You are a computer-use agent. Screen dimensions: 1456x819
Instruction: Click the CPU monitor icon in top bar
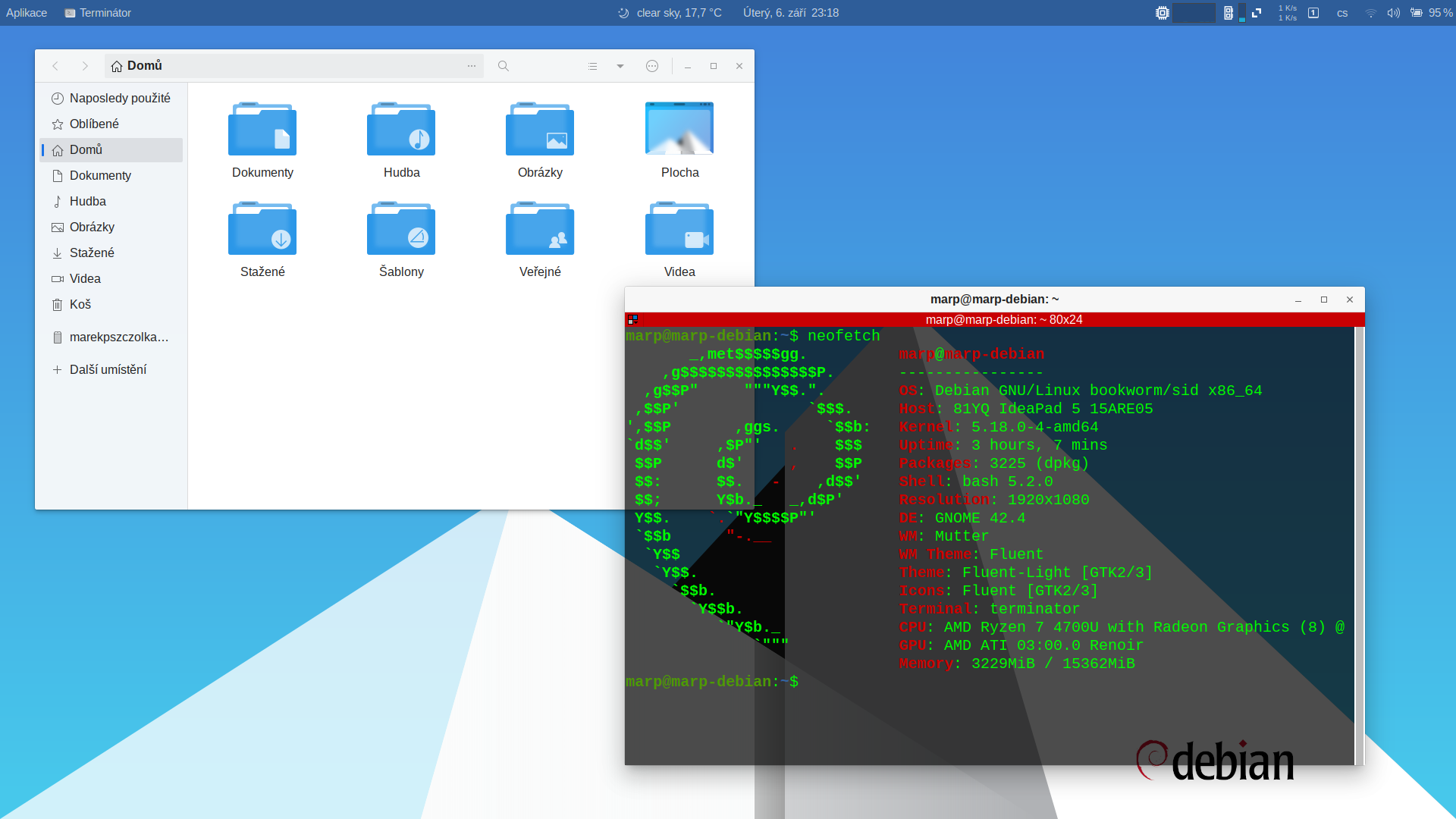point(1163,13)
